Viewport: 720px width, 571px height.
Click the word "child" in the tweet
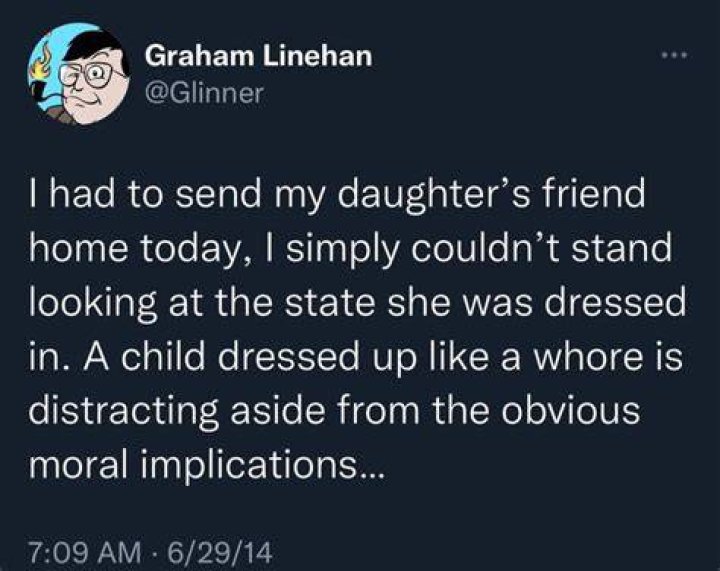pyautogui.click(x=165, y=357)
